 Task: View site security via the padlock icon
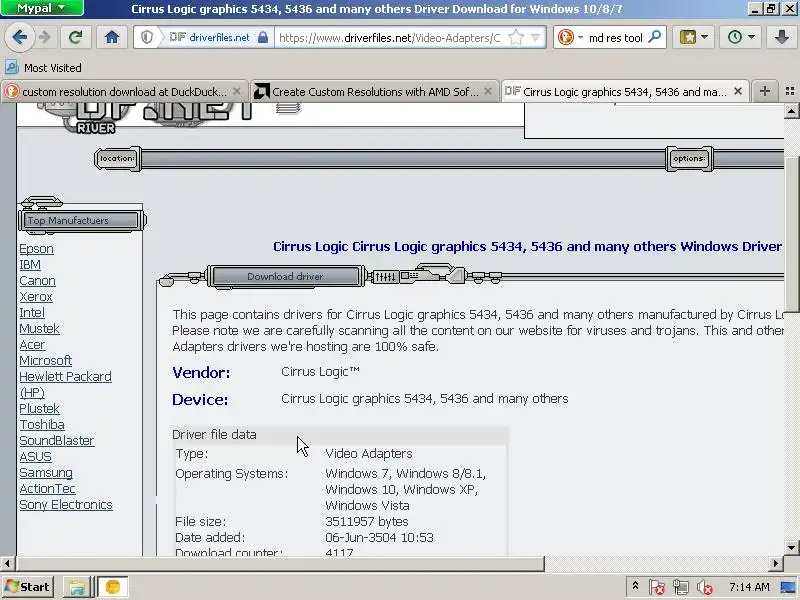[x=263, y=37]
